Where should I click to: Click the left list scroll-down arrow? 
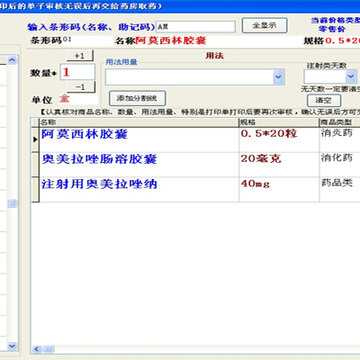(x=12, y=346)
